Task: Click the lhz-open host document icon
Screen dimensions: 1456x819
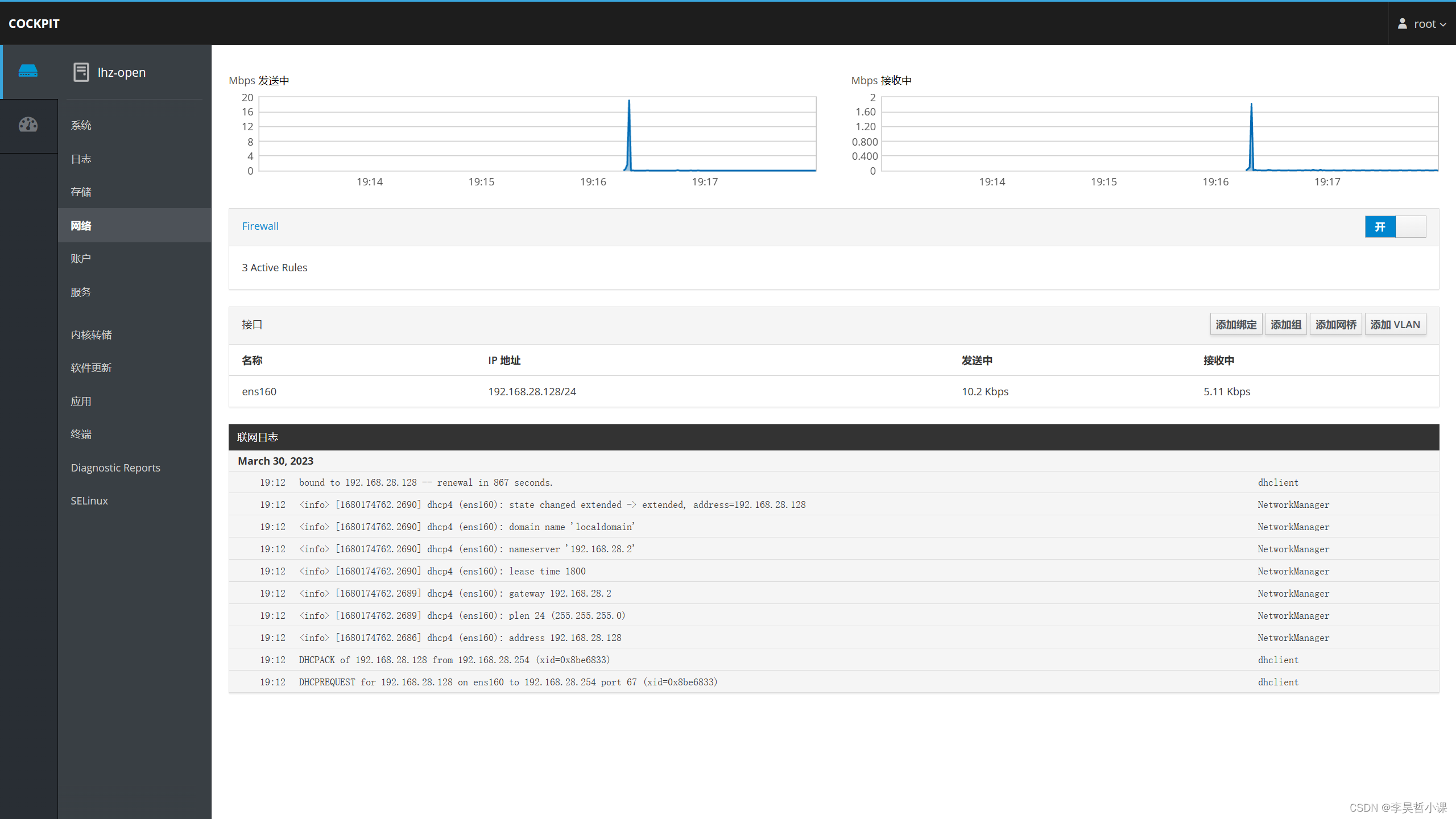Action: (81, 72)
